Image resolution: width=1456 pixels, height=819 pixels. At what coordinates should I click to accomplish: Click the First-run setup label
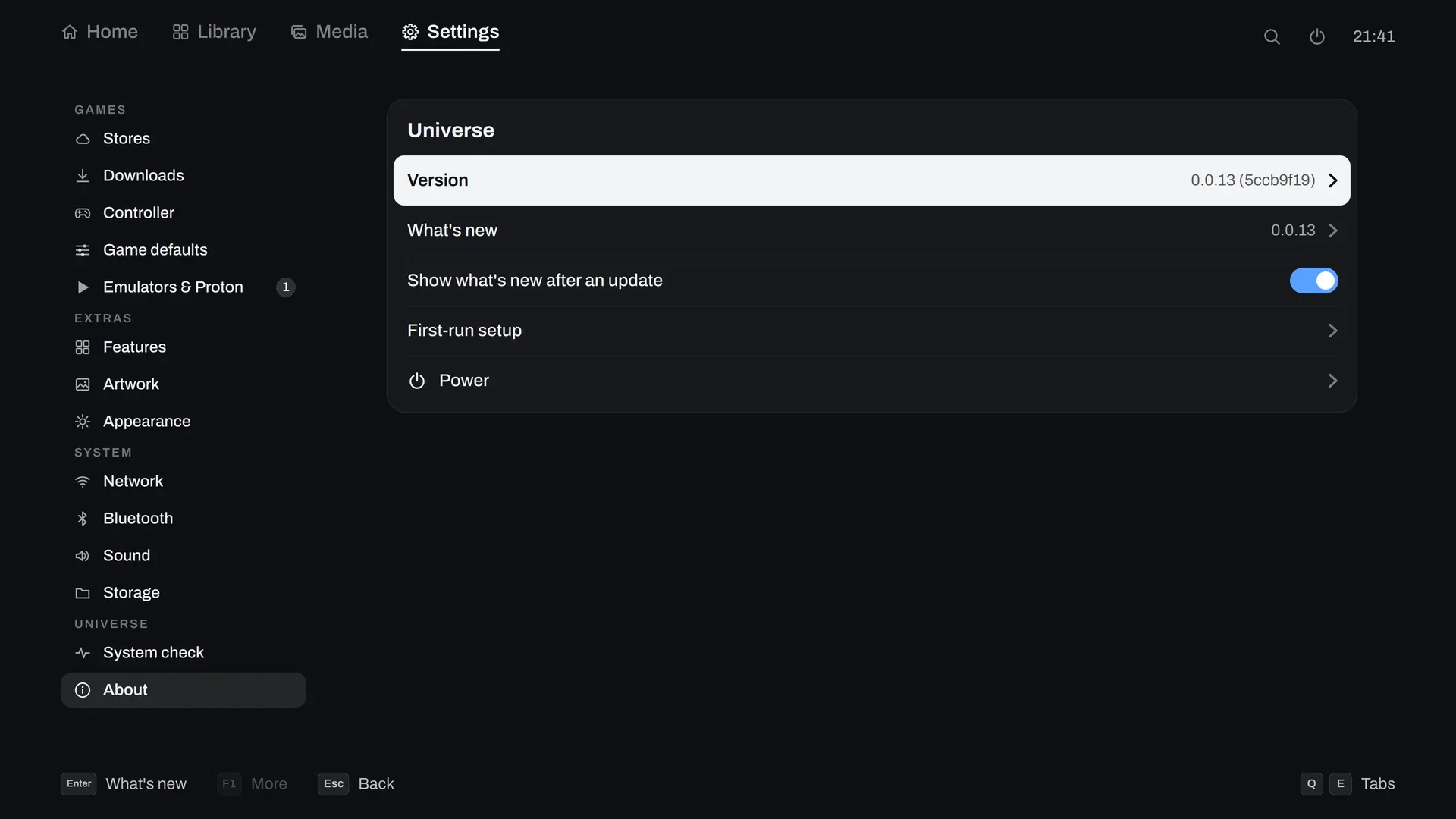(x=464, y=331)
